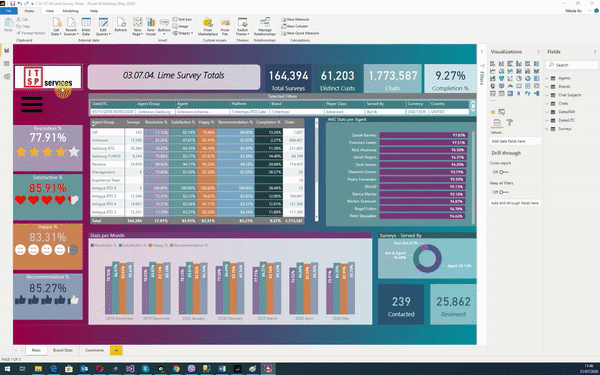600x375 pixels.
Task: Toggle the Keep all filters switch
Action: 501,192
